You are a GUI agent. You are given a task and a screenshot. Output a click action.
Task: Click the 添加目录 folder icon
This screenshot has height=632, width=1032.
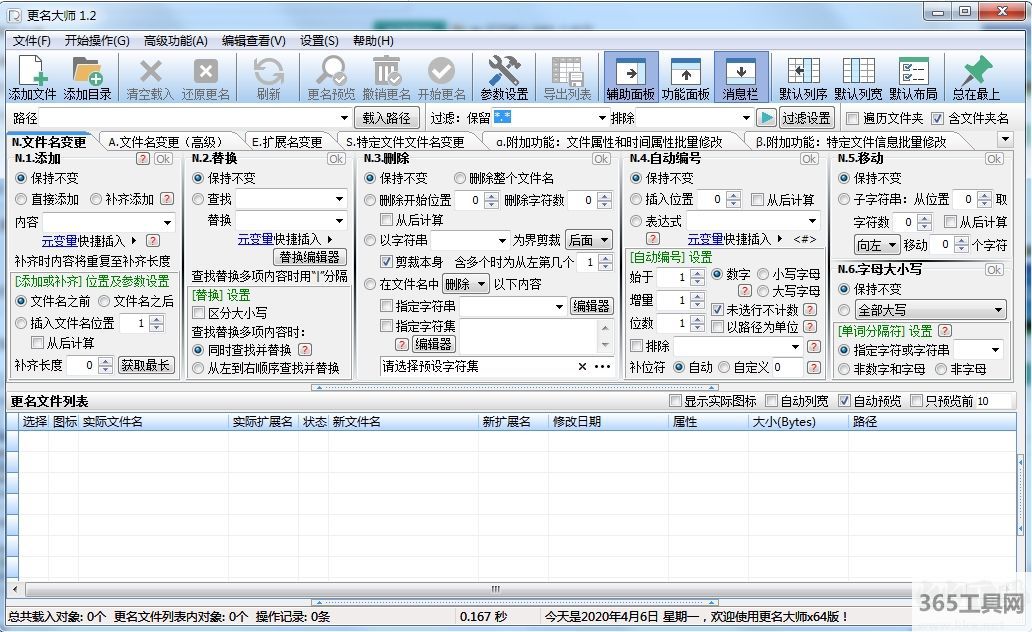87,72
